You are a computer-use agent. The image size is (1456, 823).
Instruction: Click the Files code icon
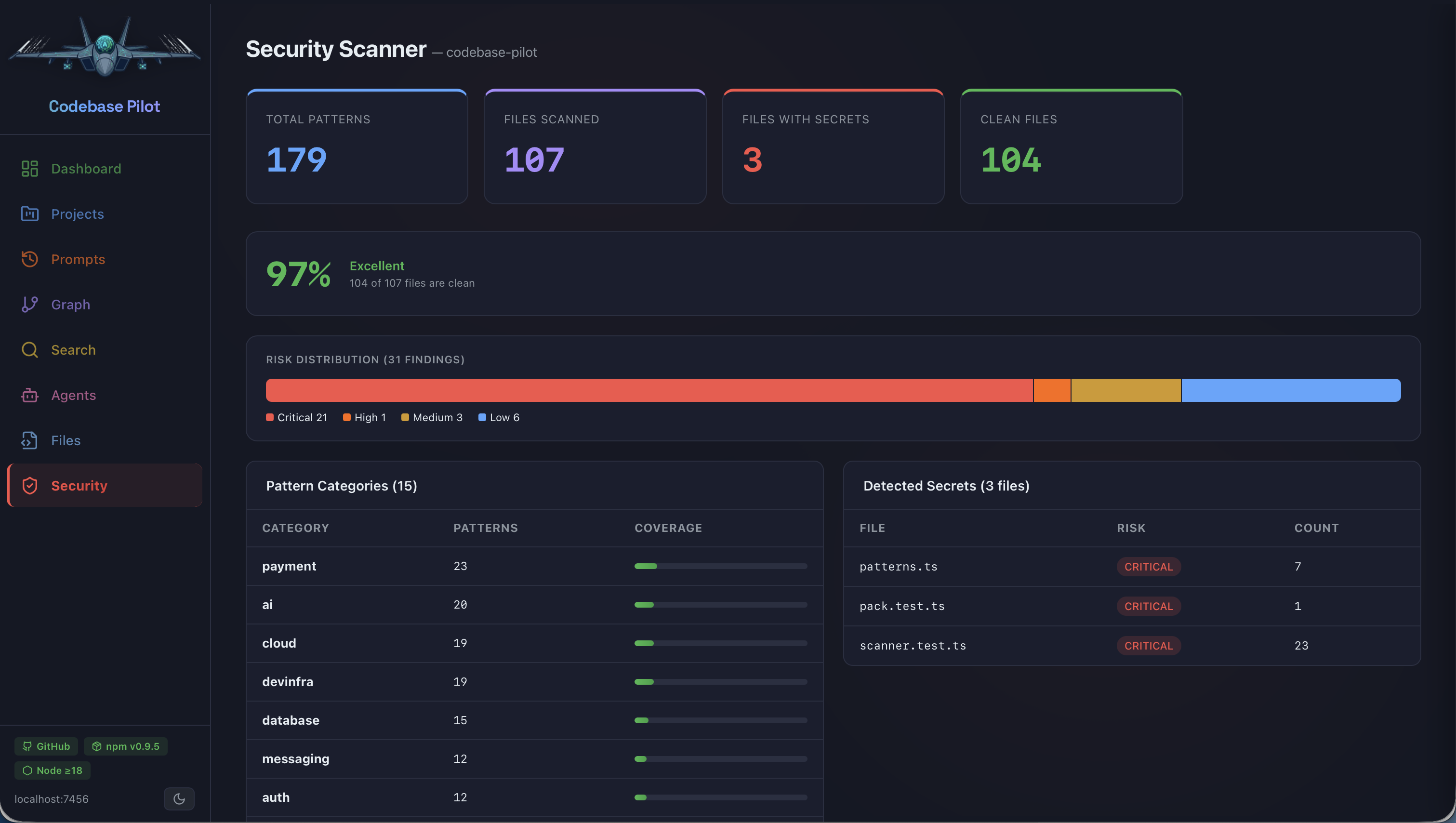(x=29, y=440)
